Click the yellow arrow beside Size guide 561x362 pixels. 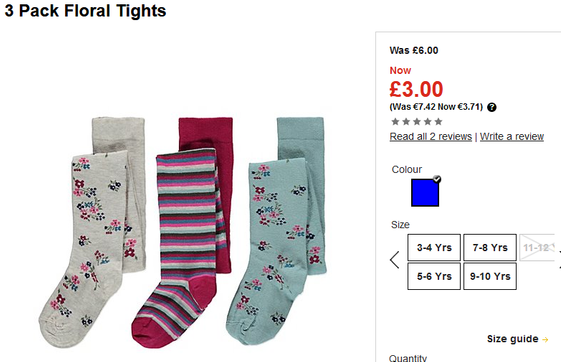point(545,339)
